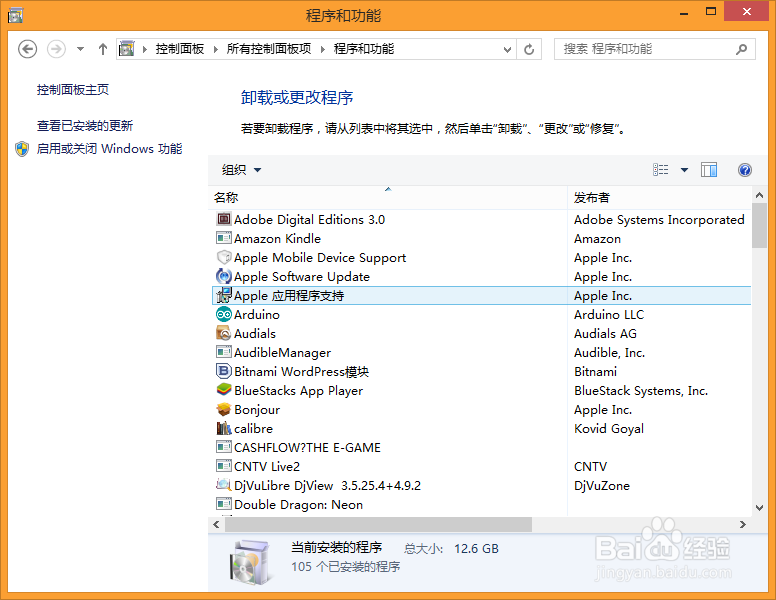Open the view options dropdown arrow
The image size is (776, 600).
tap(684, 170)
